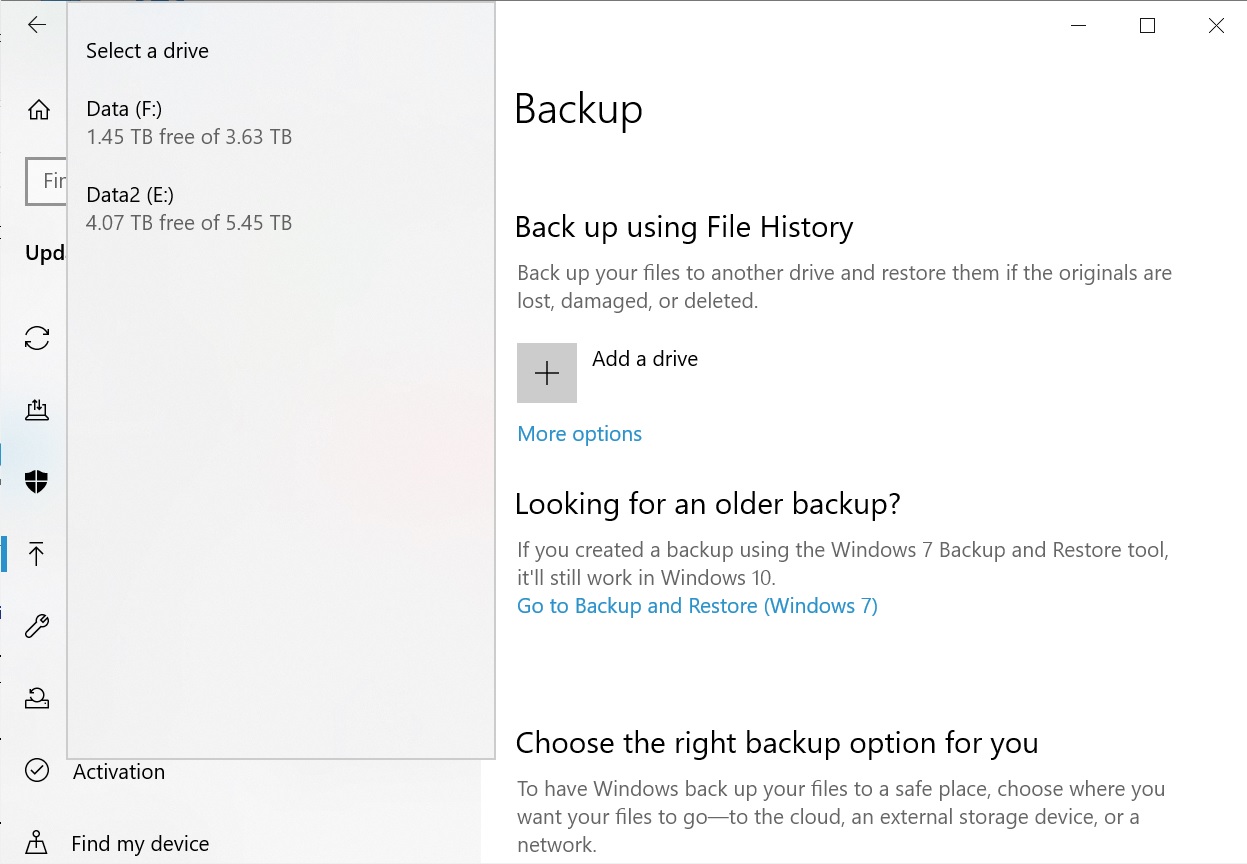Click the Find a setting search field
The height and width of the screenshot is (864, 1247).
click(x=48, y=181)
